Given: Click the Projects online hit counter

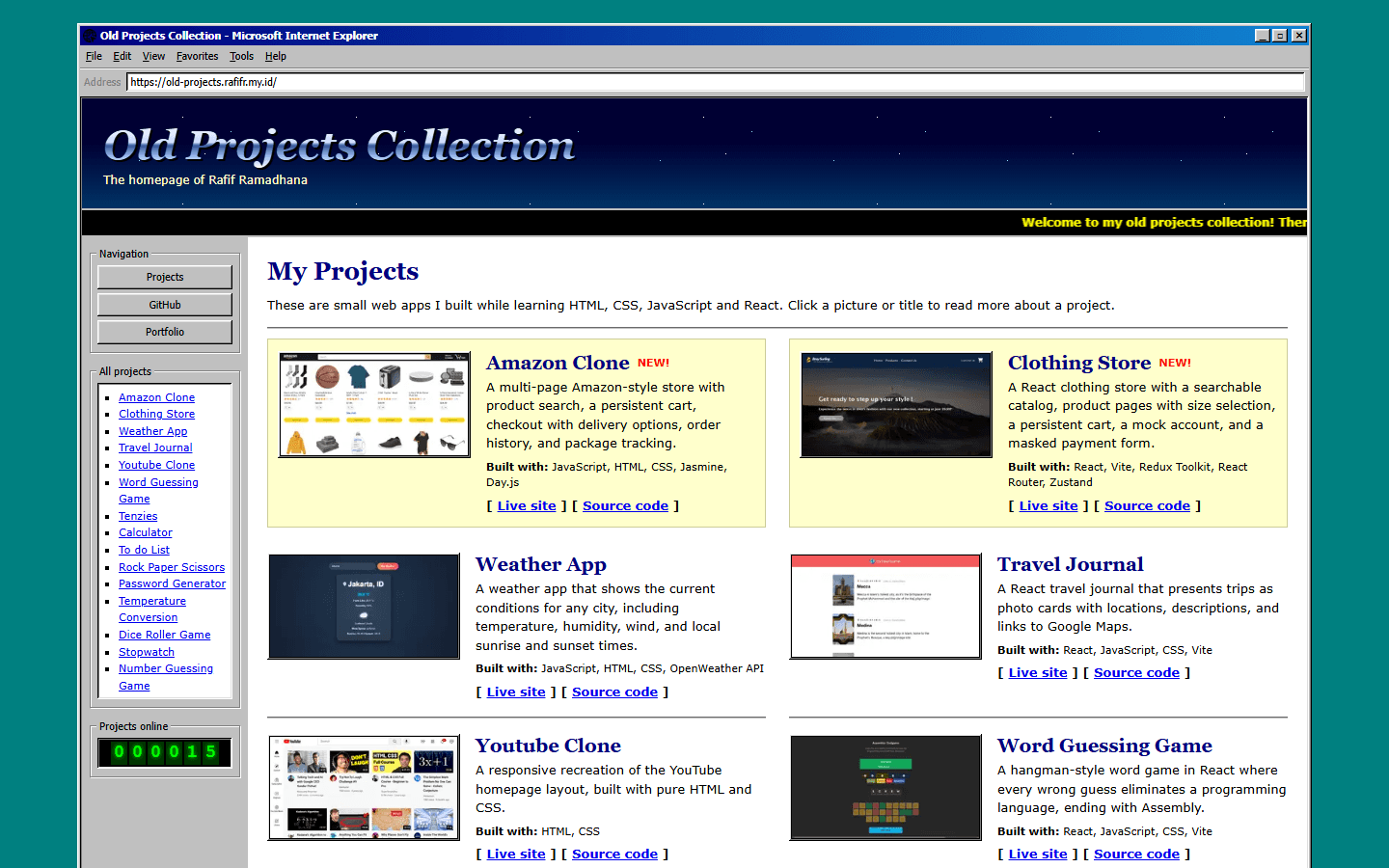Looking at the screenshot, I should (x=165, y=752).
